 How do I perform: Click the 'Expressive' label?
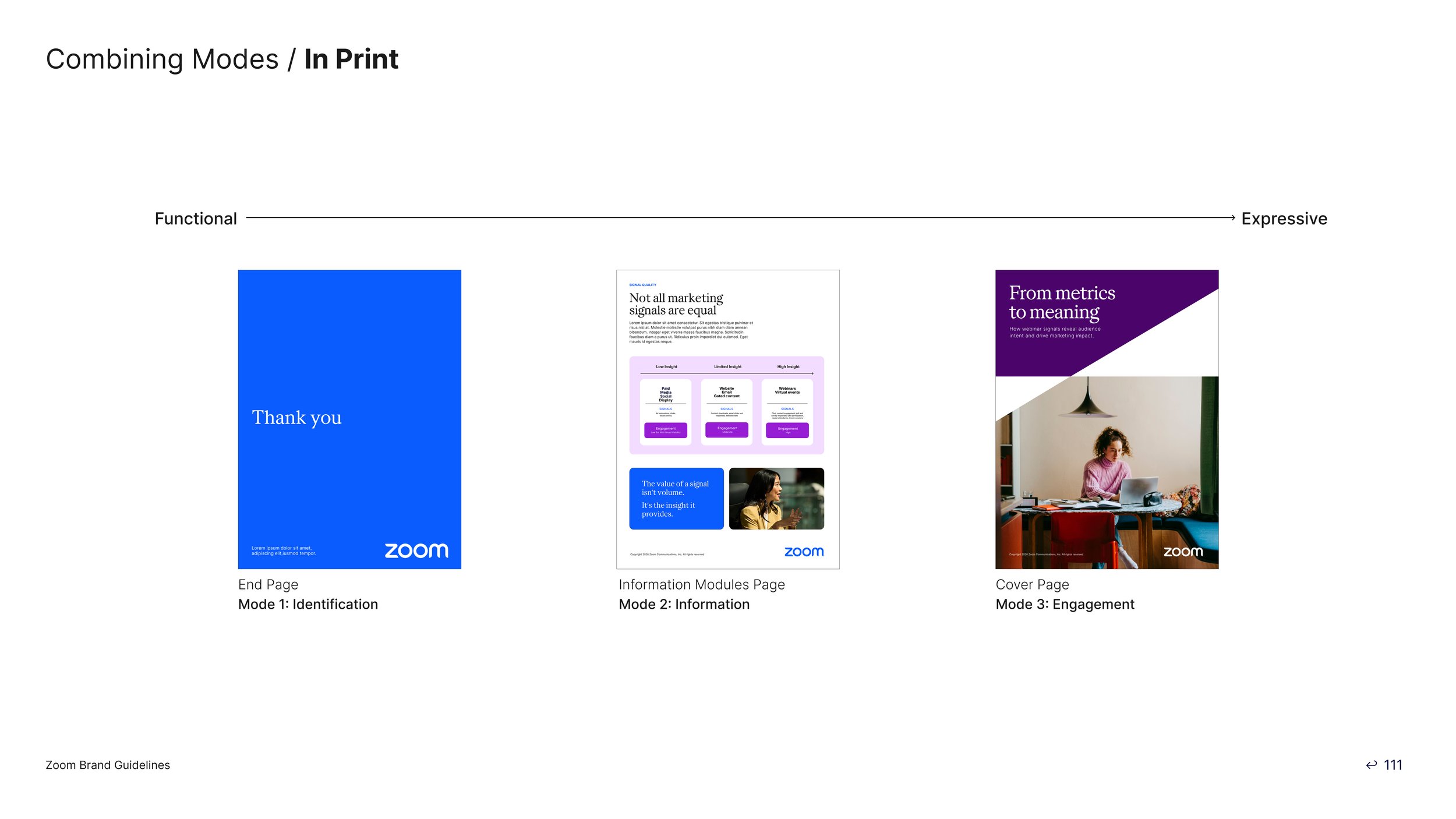[x=1284, y=218]
